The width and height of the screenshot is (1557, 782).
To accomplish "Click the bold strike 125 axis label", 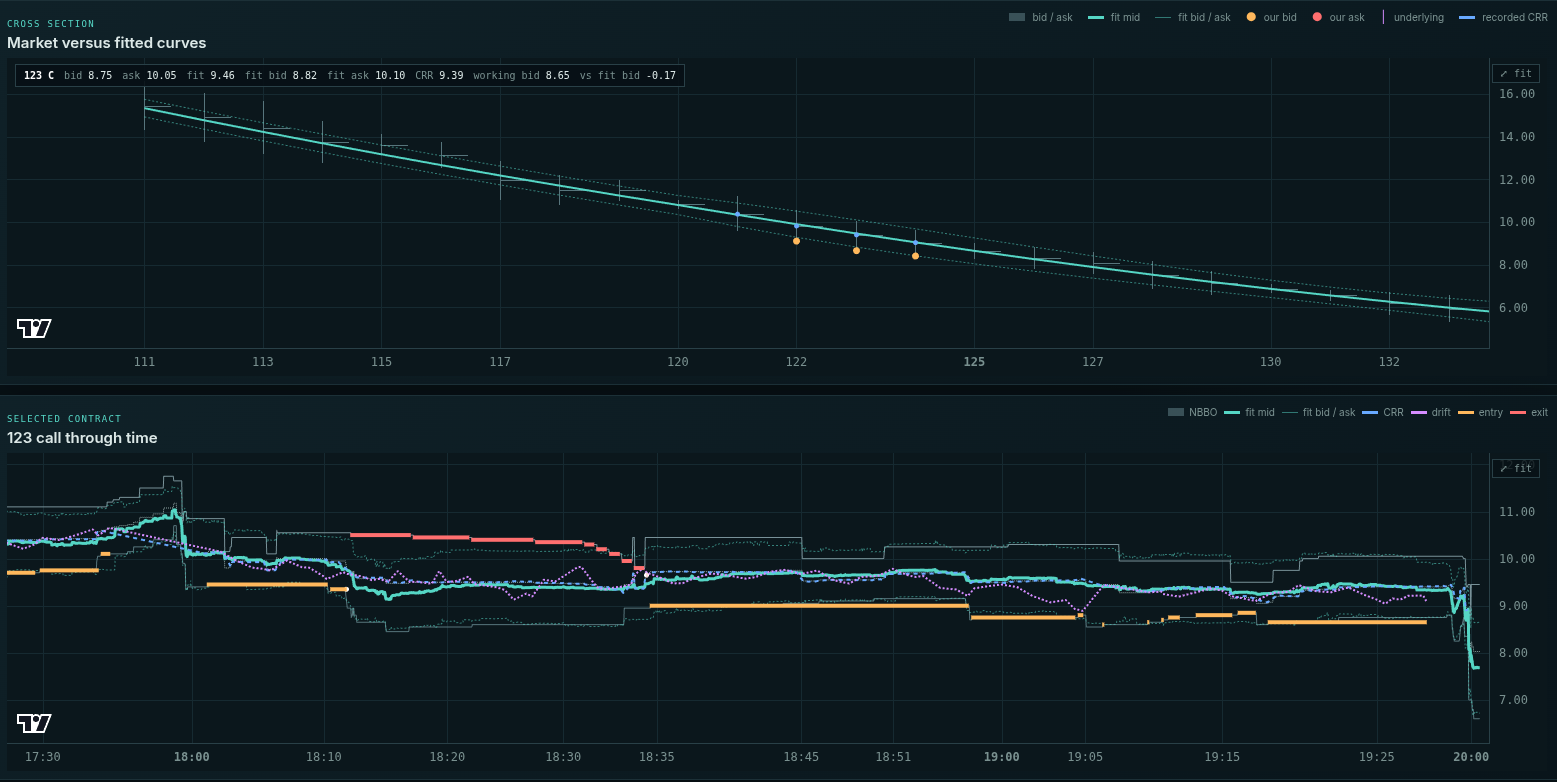I will pyautogui.click(x=974, y=362).
